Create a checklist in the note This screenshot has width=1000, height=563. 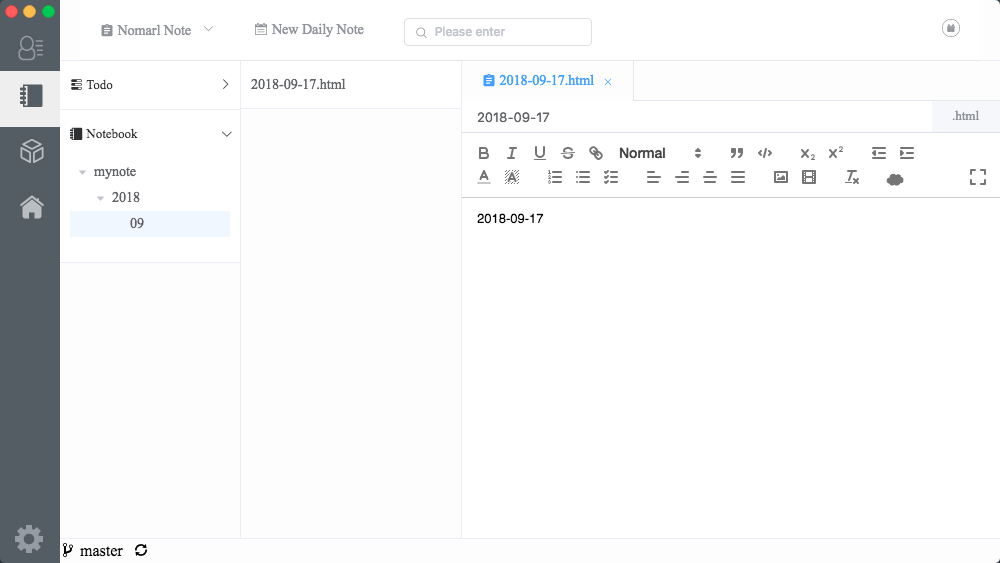click(611, 177)
